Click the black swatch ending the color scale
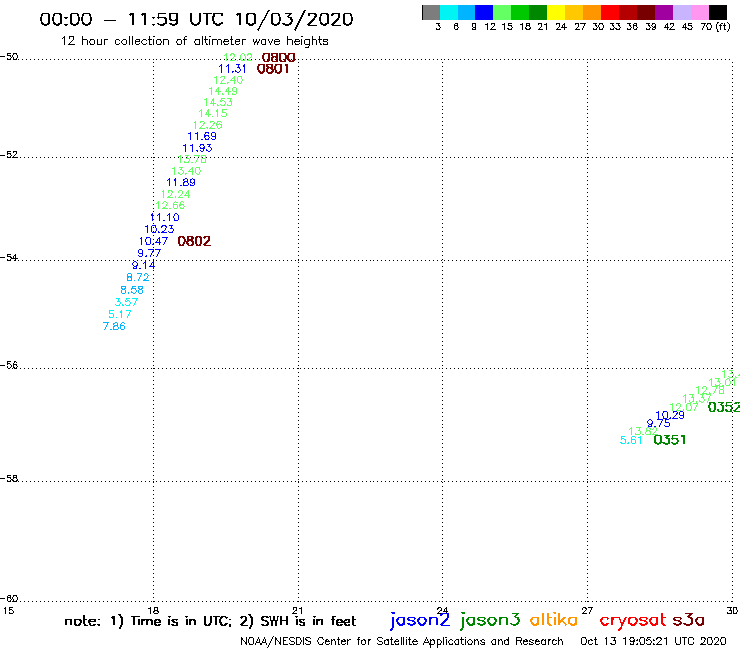This screenshot has width=740, height=650. point(718,12)
